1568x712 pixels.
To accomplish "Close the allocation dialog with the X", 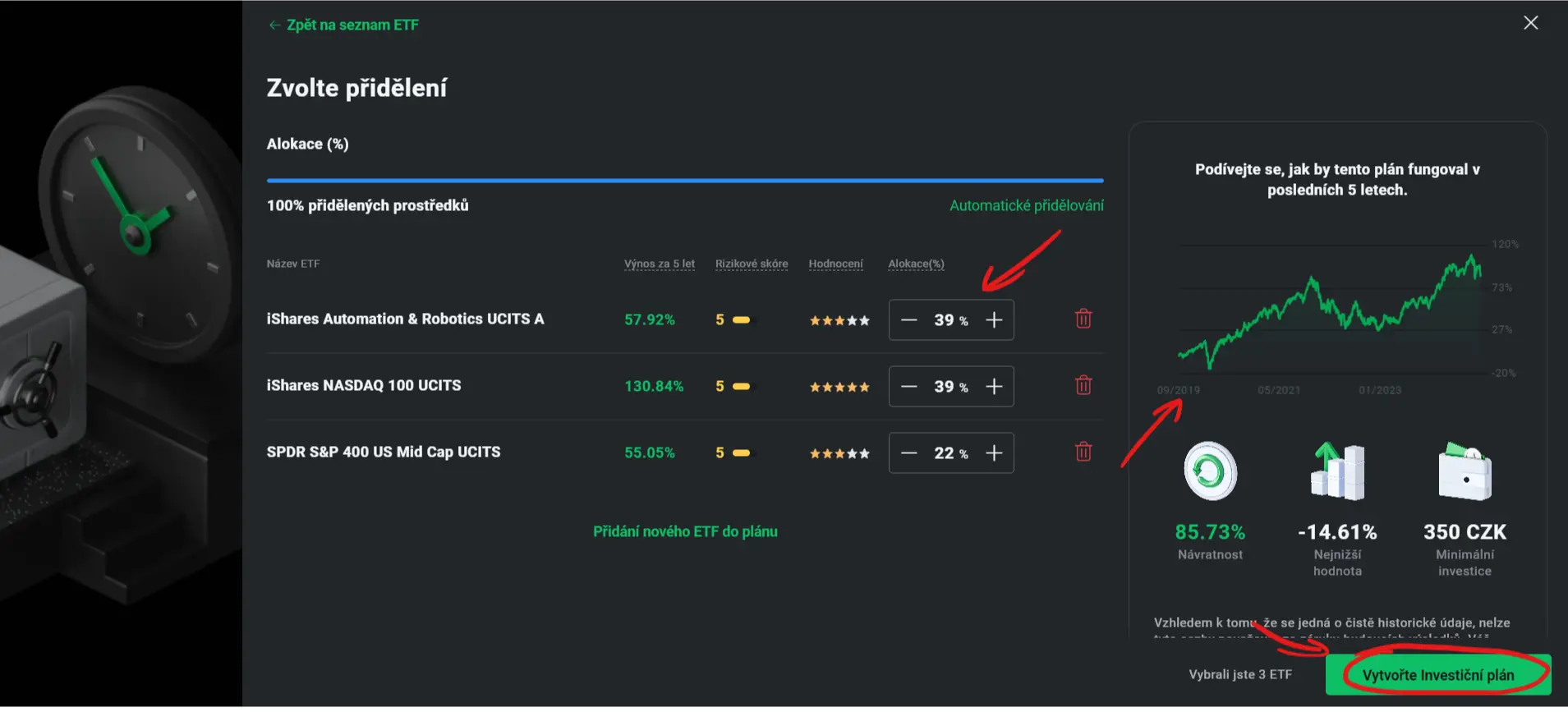I will pyautogui.click(x=1531, y=23).
